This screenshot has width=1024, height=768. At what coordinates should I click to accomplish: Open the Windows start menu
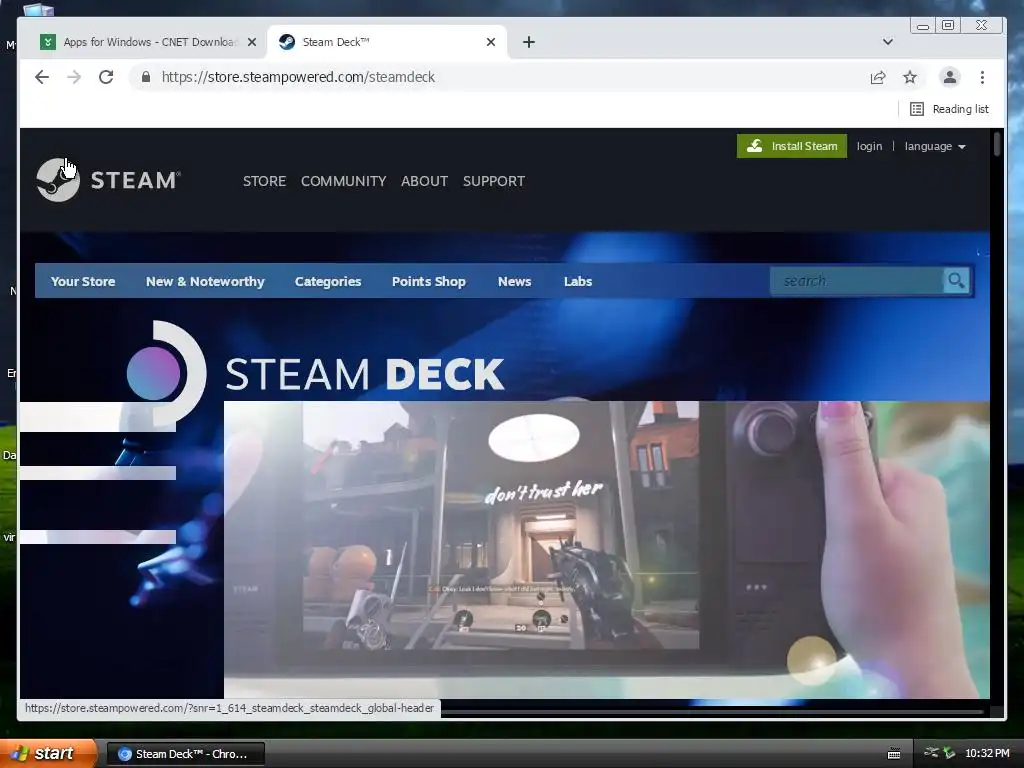(x=48, y=753)
